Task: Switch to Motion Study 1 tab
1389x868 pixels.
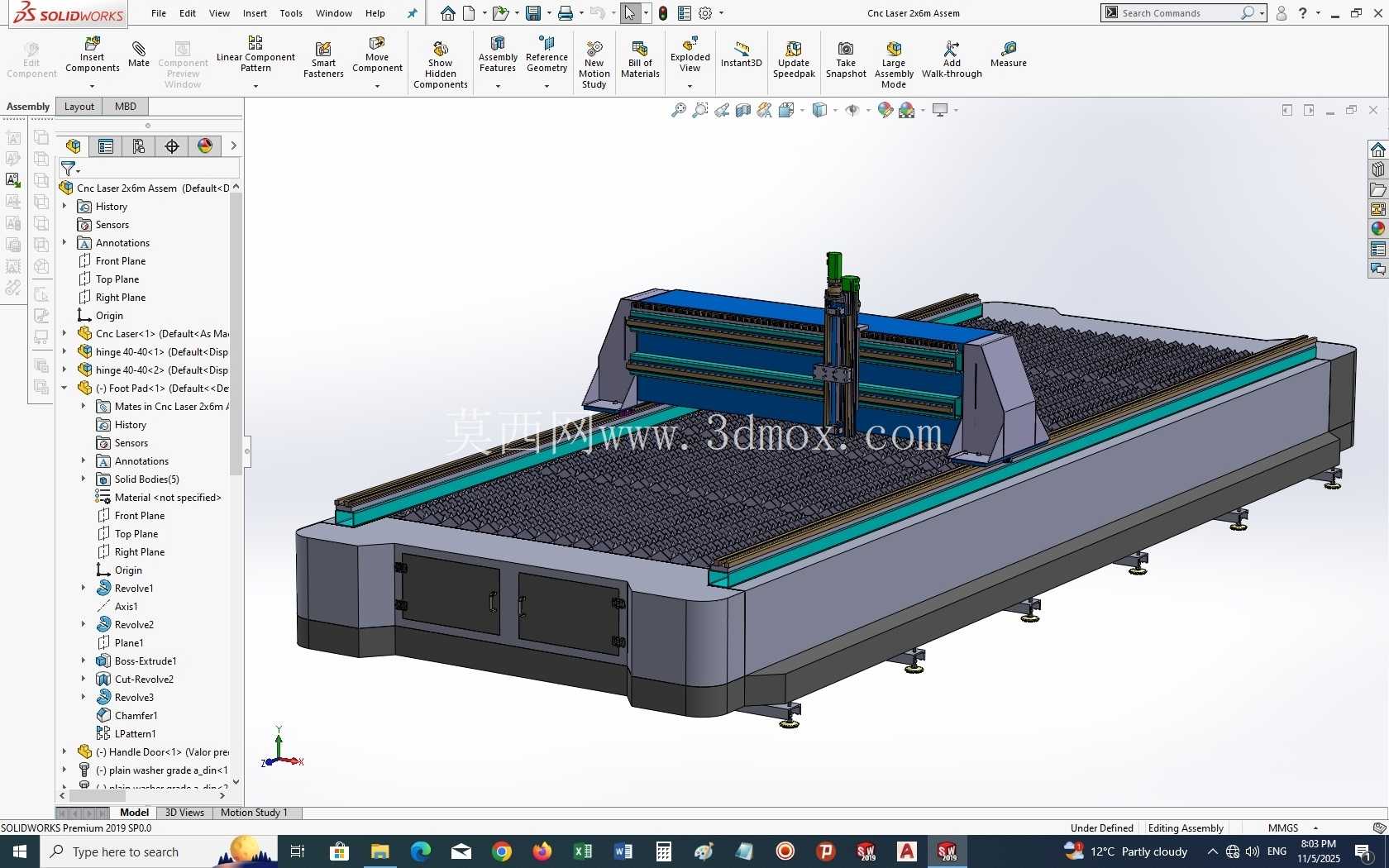Action: pyautogui.click(x=254, y=813)
